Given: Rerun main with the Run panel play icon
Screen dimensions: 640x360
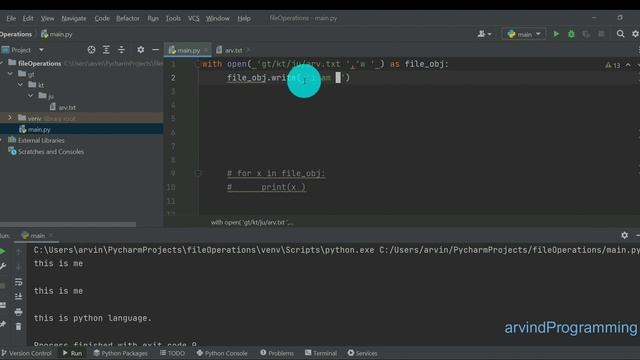Looking at the screenshot, I should [x=3, y=251].
